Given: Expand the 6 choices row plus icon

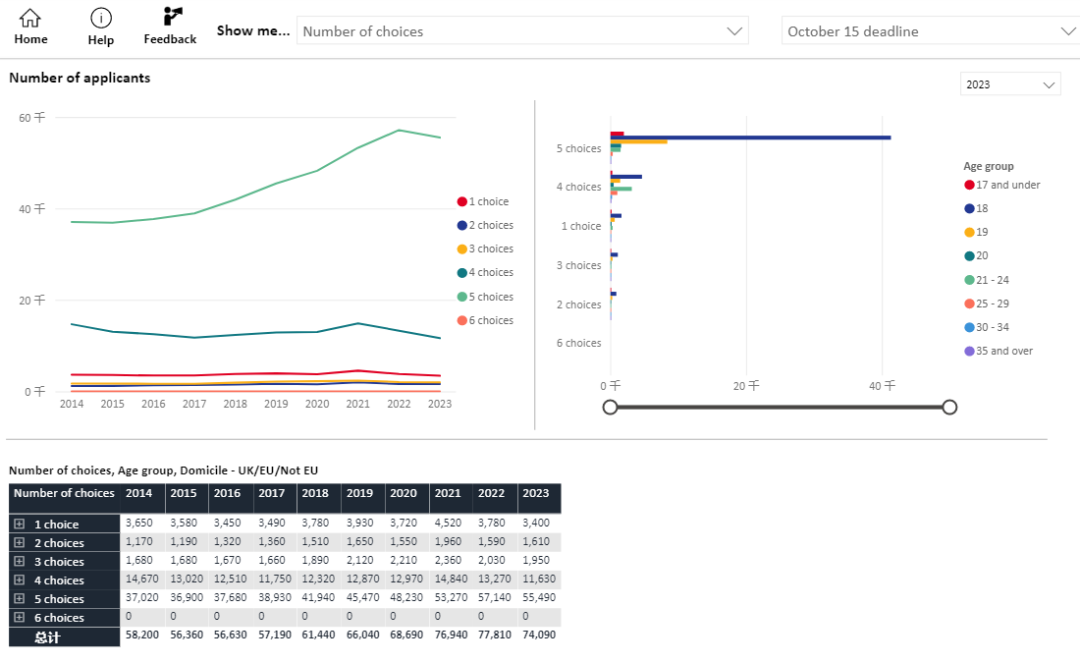Looking at the screenshot, I should pos(19,617).
